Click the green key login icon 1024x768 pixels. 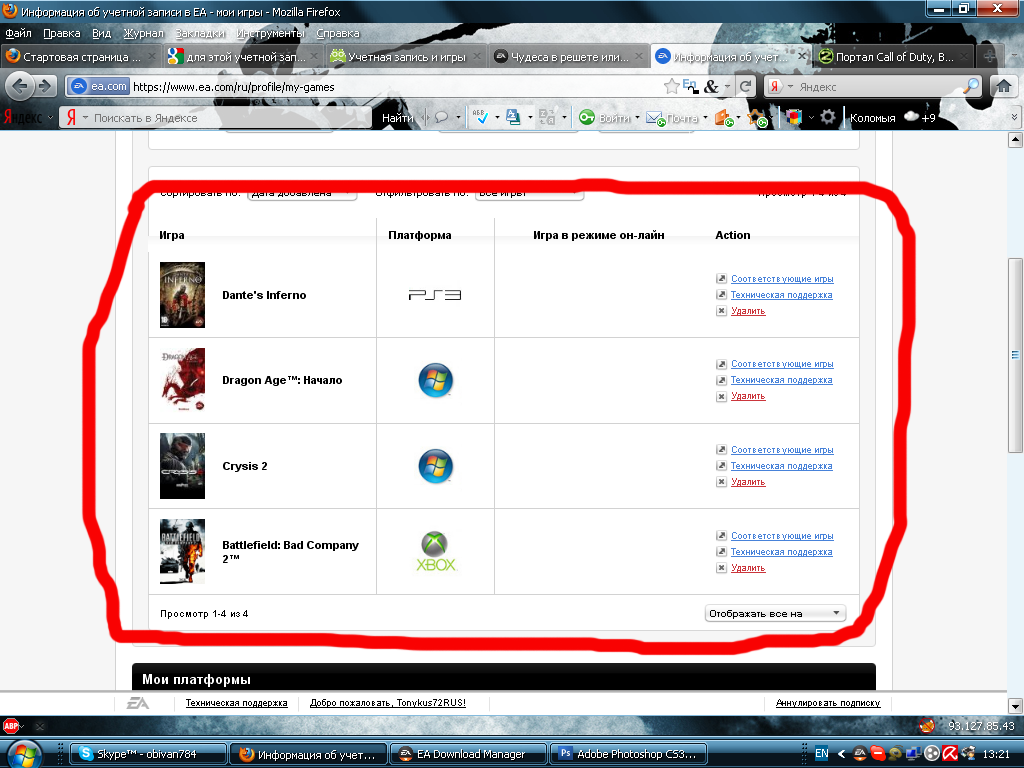pyautogui.click(x=586, y=118)
